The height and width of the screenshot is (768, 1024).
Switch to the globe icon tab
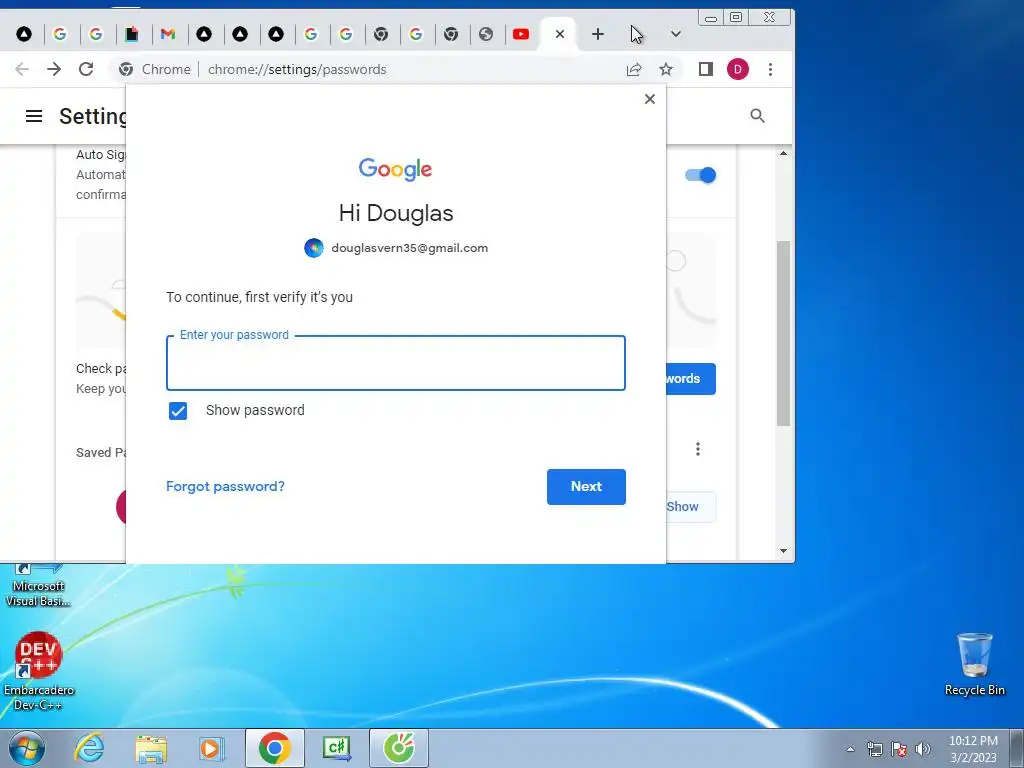tap(485, 34)
